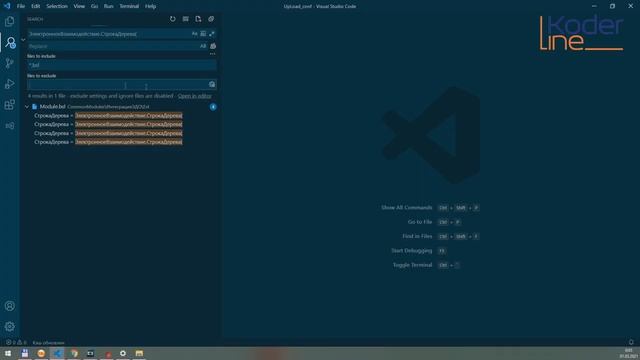
Task: Refresh the search results
Action: coord(173,19)
